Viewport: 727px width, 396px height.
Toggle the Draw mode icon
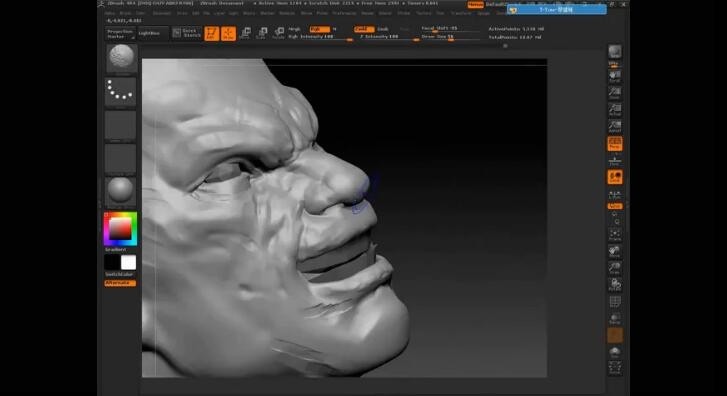229,33
